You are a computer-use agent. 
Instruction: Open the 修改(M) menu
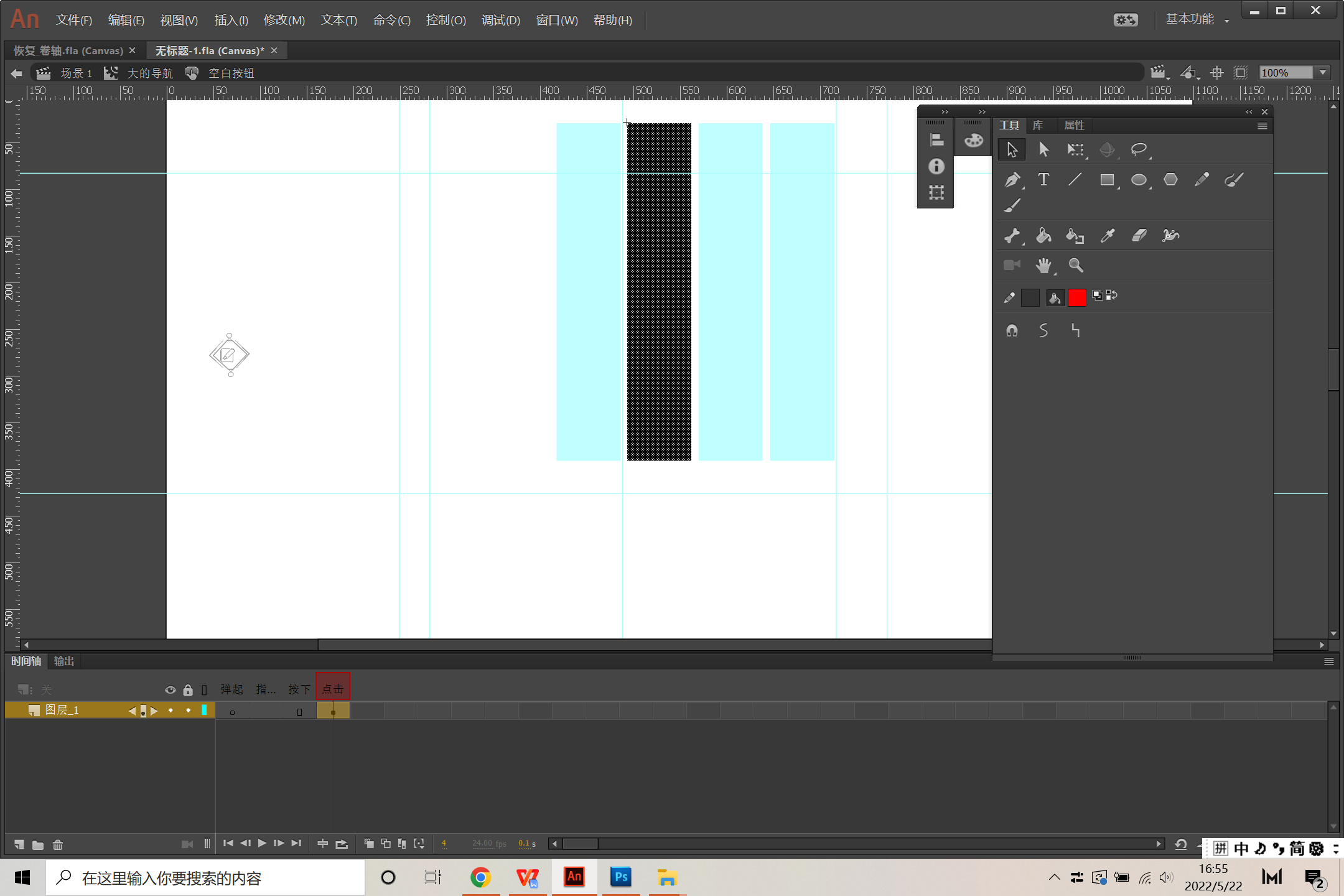pos(284,20)
